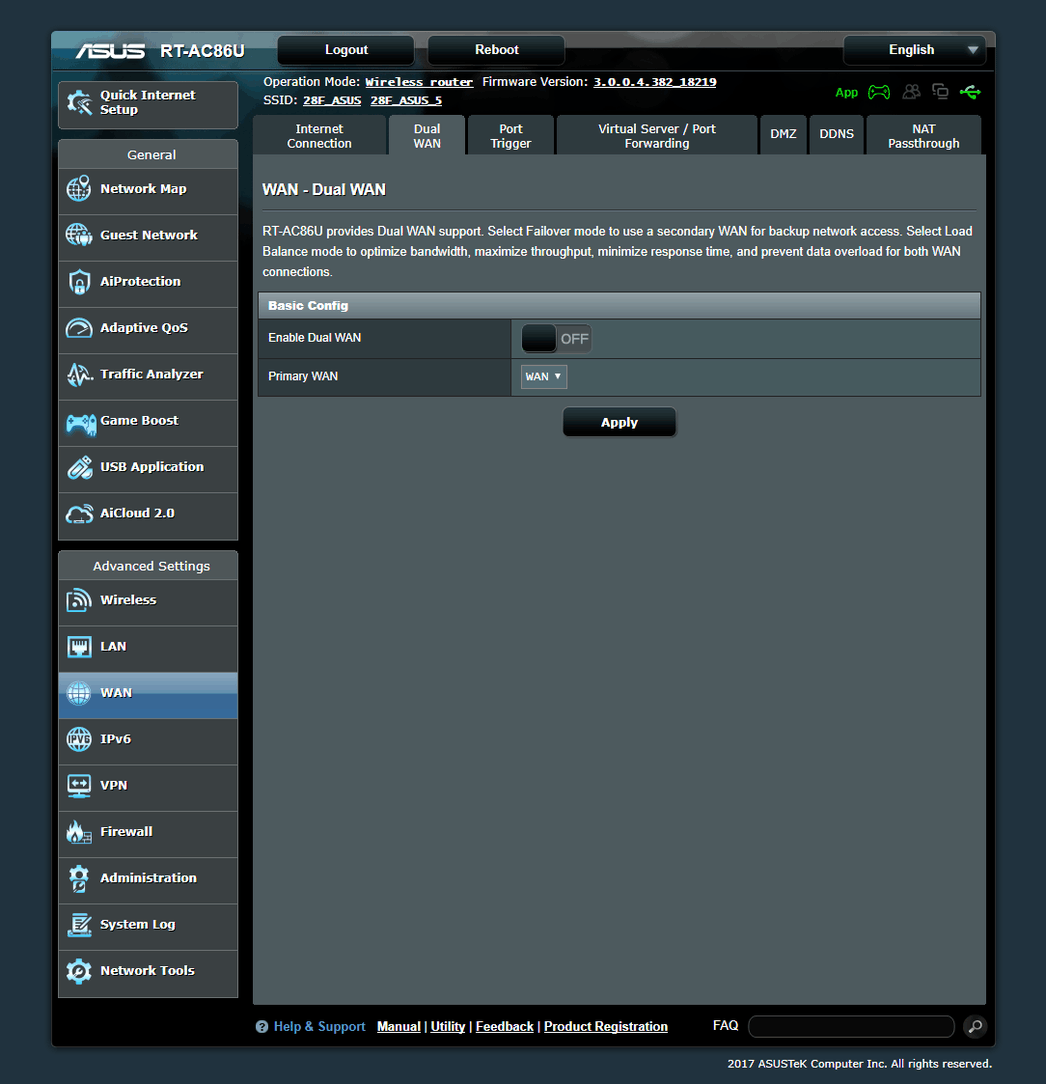Toggle the Enable Dual WAN switch
This screenshot has height=1084, width=1046.
pyautogui.click(x=556, y=339)
